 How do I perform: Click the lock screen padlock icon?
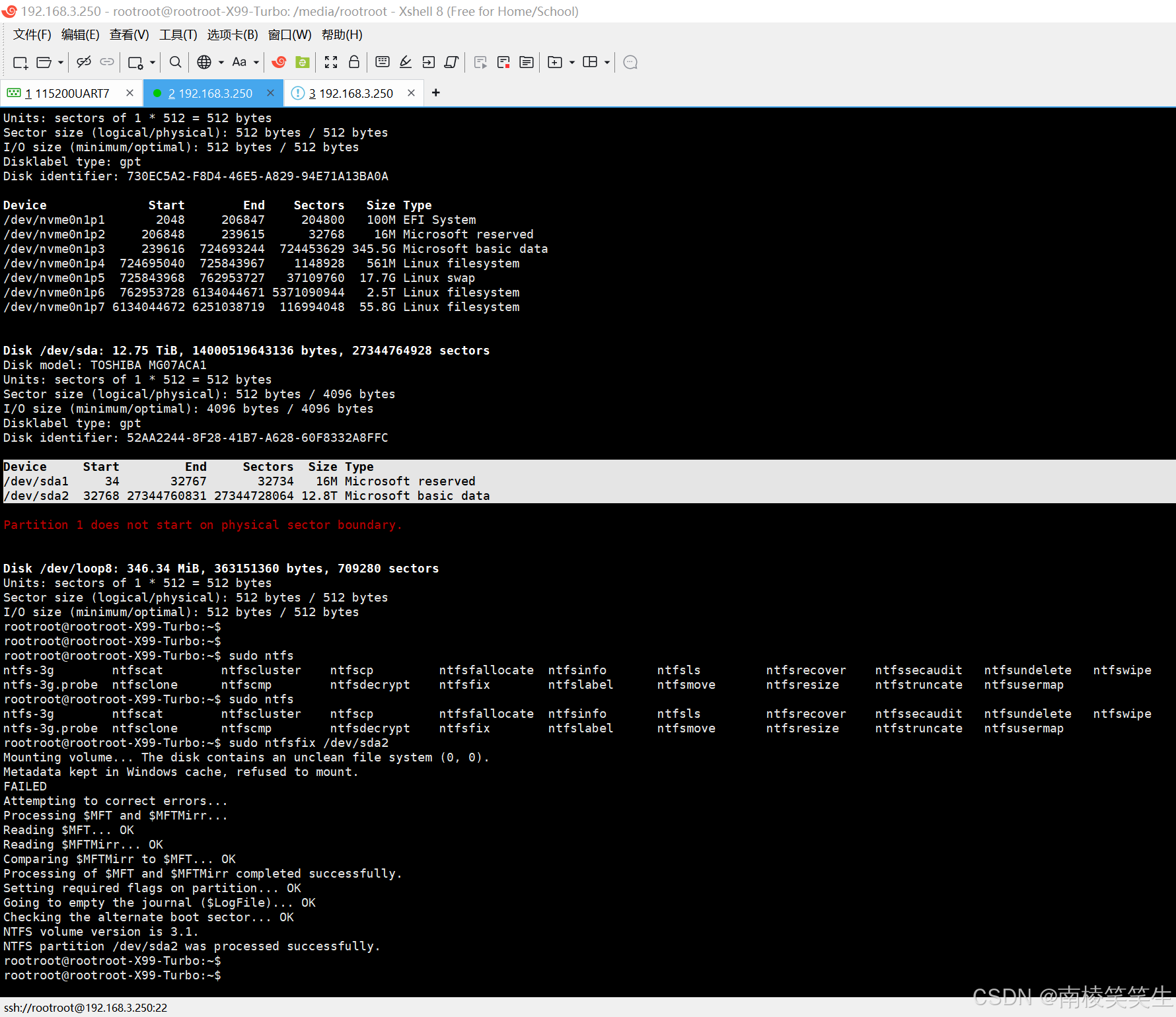[x=354, y=62]
